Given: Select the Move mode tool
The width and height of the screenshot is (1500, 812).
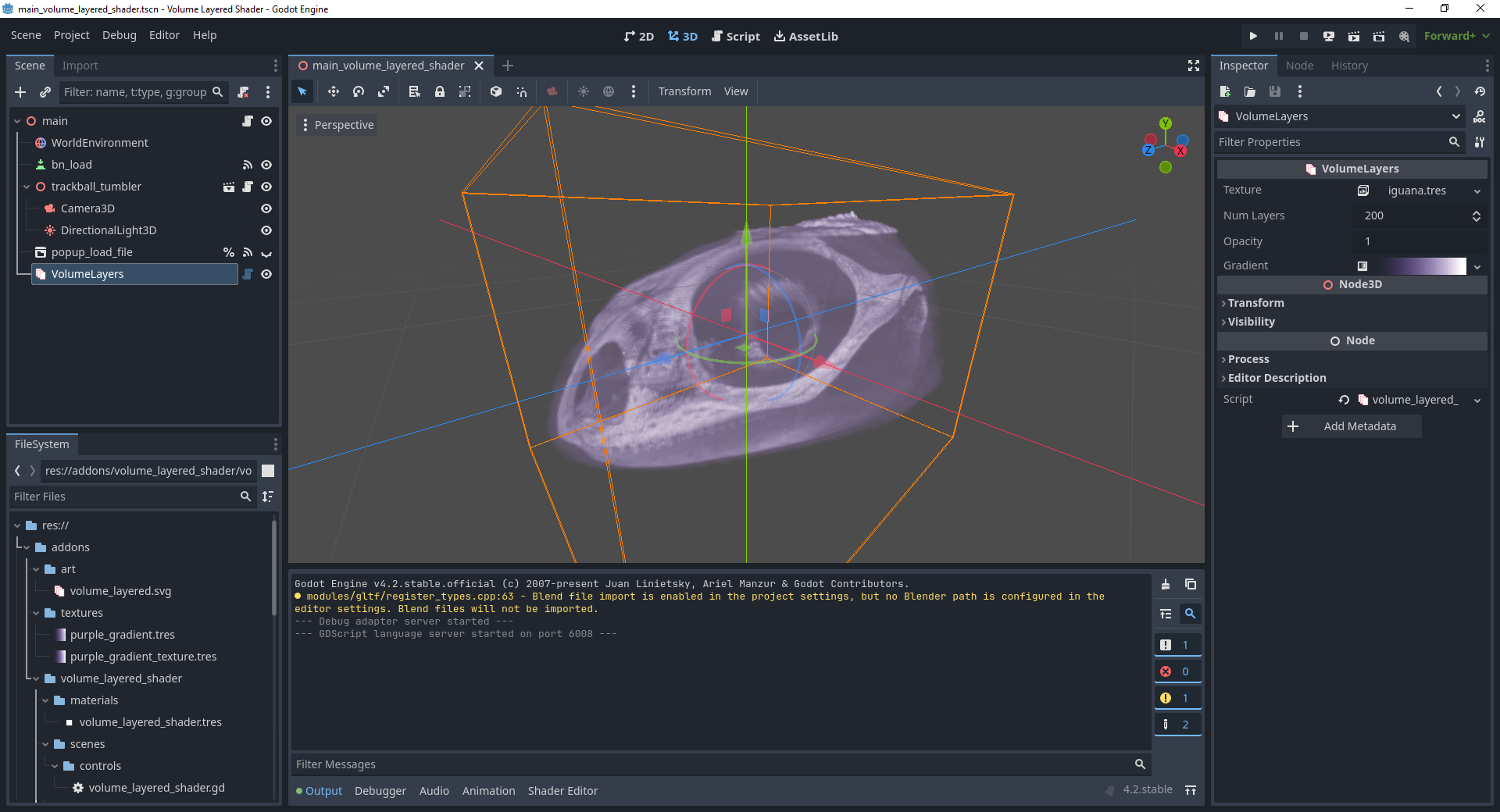Looking at the screenshot, I should coord(334,91).
